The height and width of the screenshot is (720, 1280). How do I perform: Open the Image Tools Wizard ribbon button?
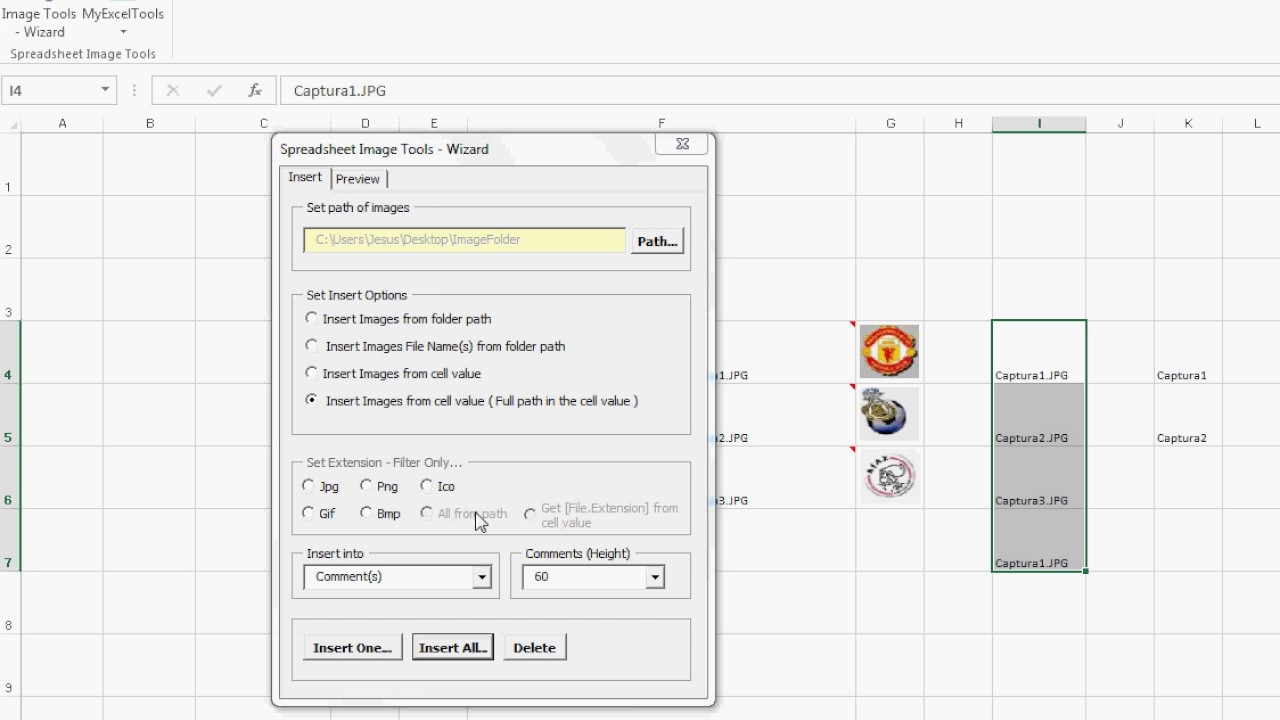click(x=39, y=23)
